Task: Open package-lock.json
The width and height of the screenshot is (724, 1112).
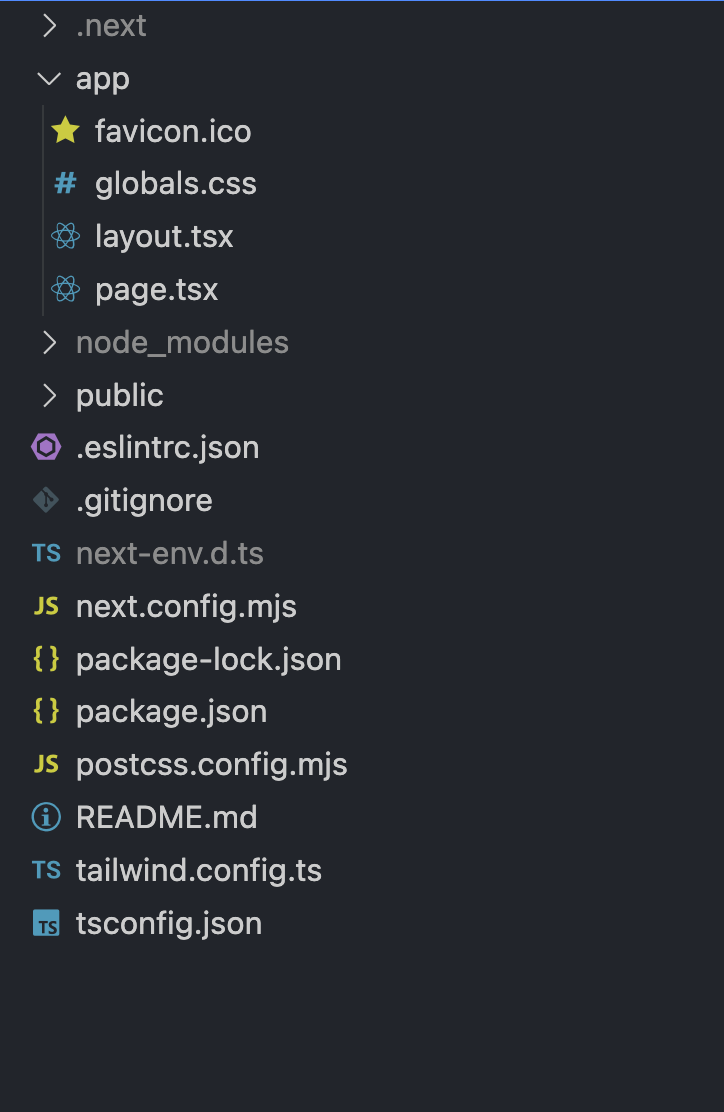Action: (208, 659)
